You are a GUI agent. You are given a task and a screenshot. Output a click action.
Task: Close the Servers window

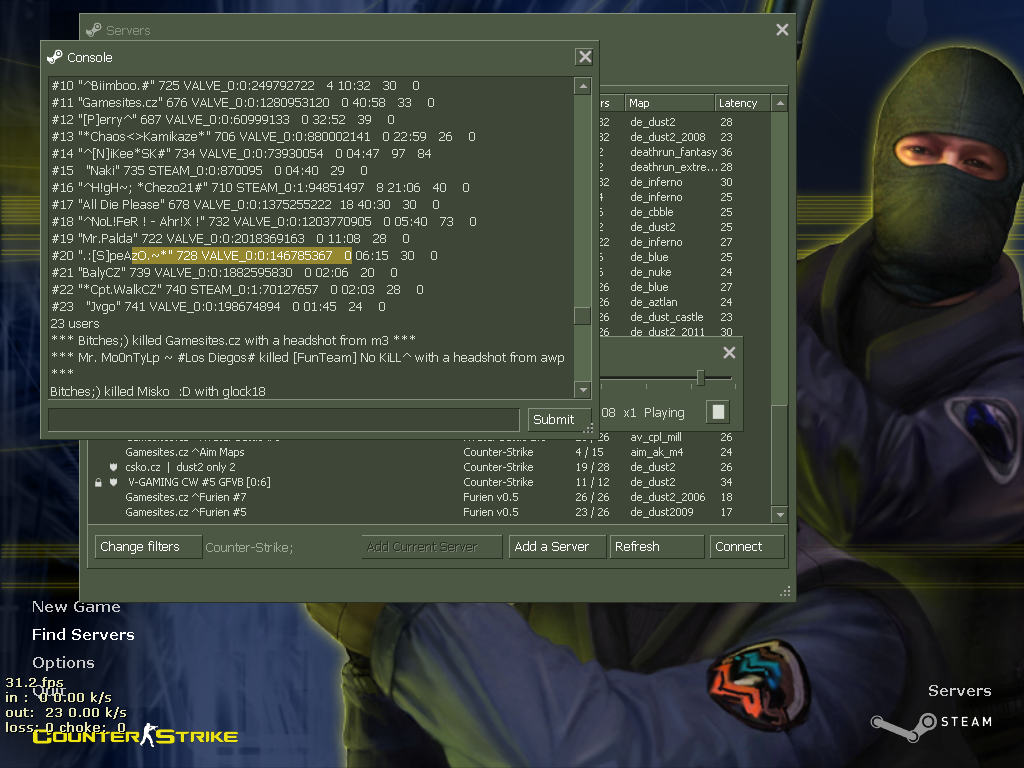click(x=782, y=29)
